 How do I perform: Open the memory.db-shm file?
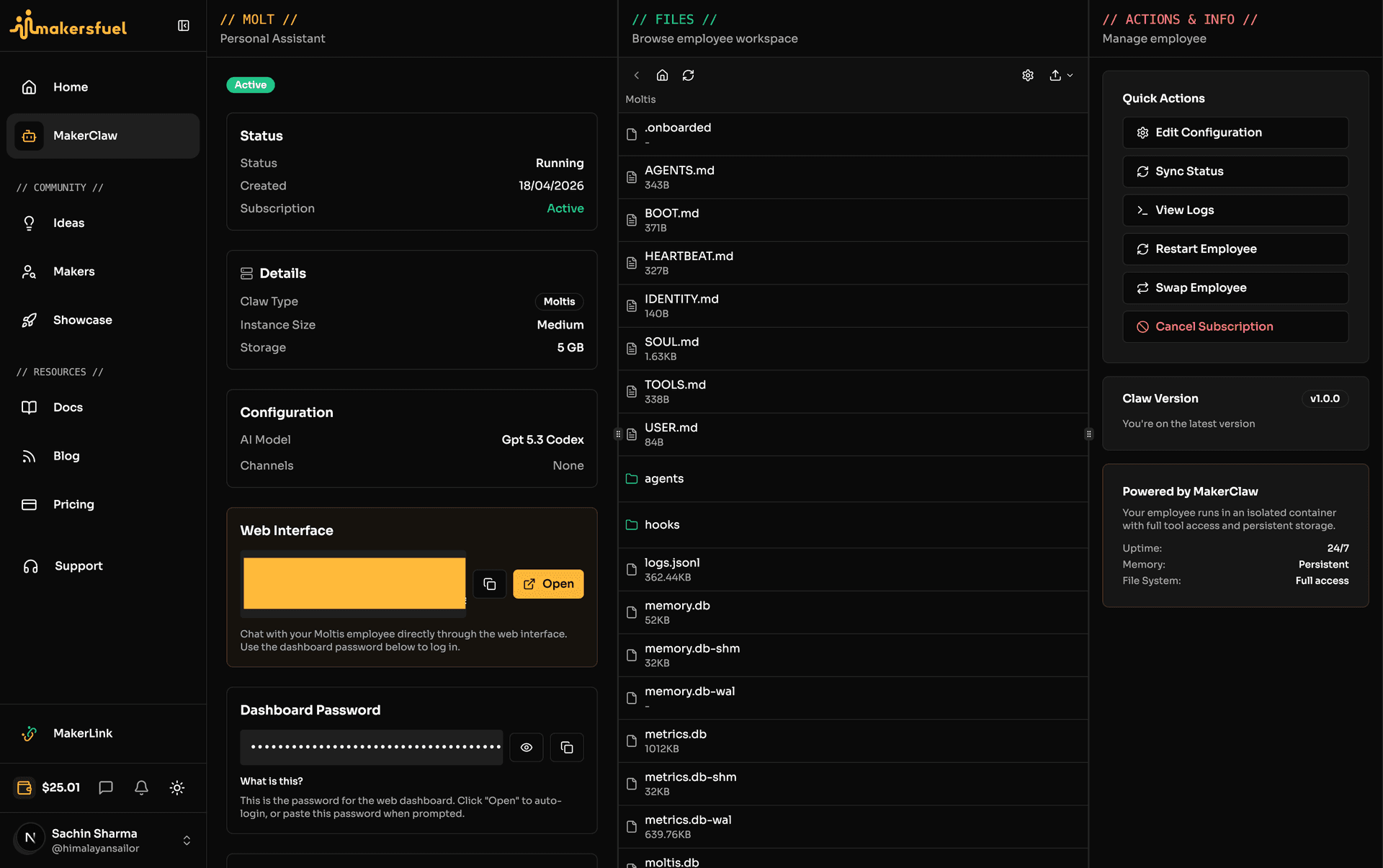click(853, 656)
